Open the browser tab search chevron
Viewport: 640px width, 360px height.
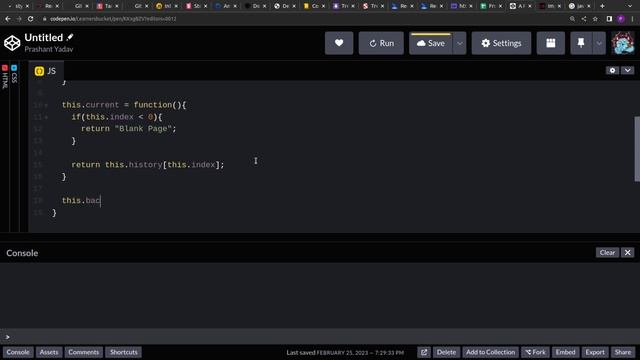tap(629, 6)
